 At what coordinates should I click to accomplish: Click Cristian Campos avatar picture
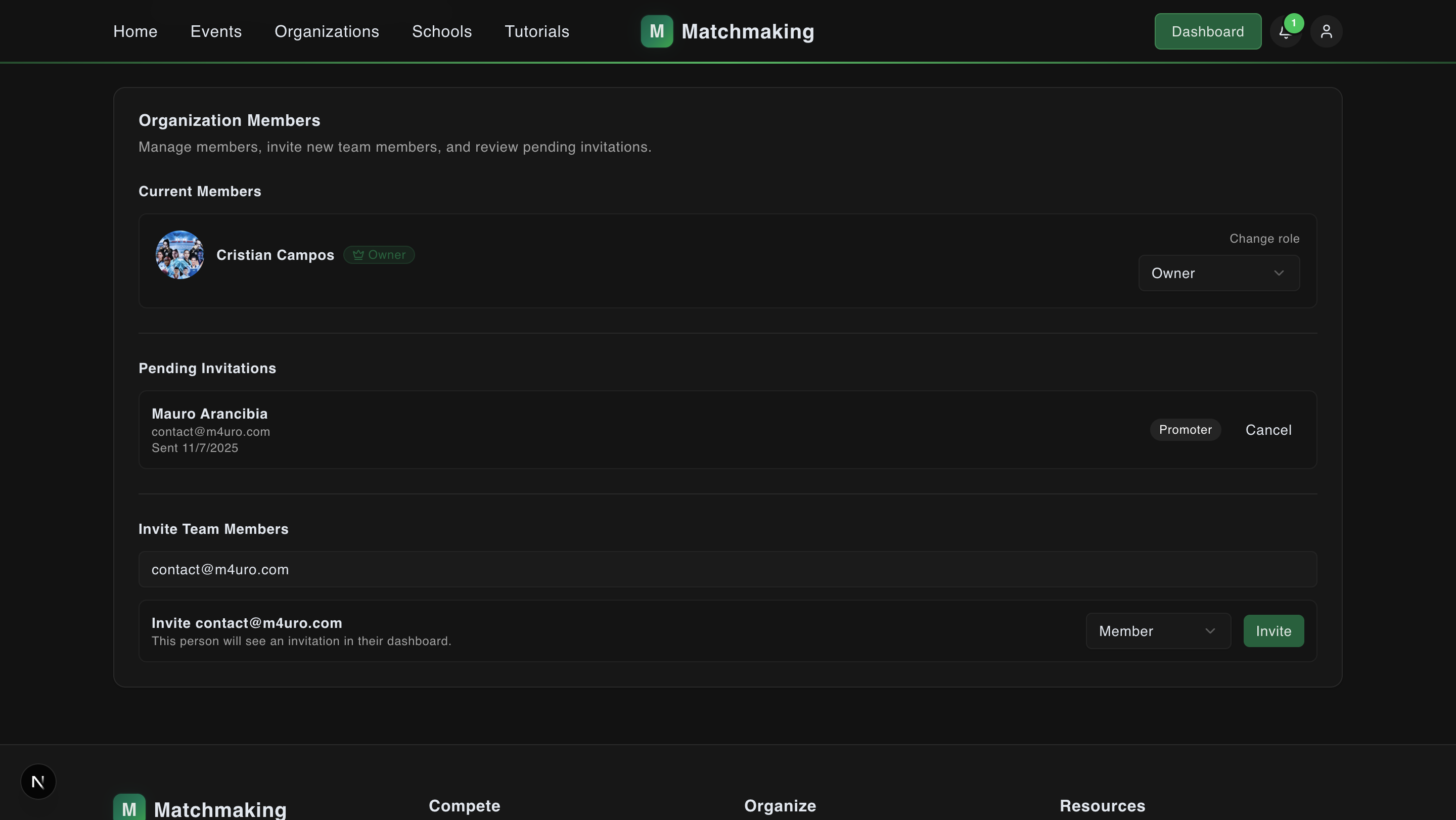pos(180,255)
